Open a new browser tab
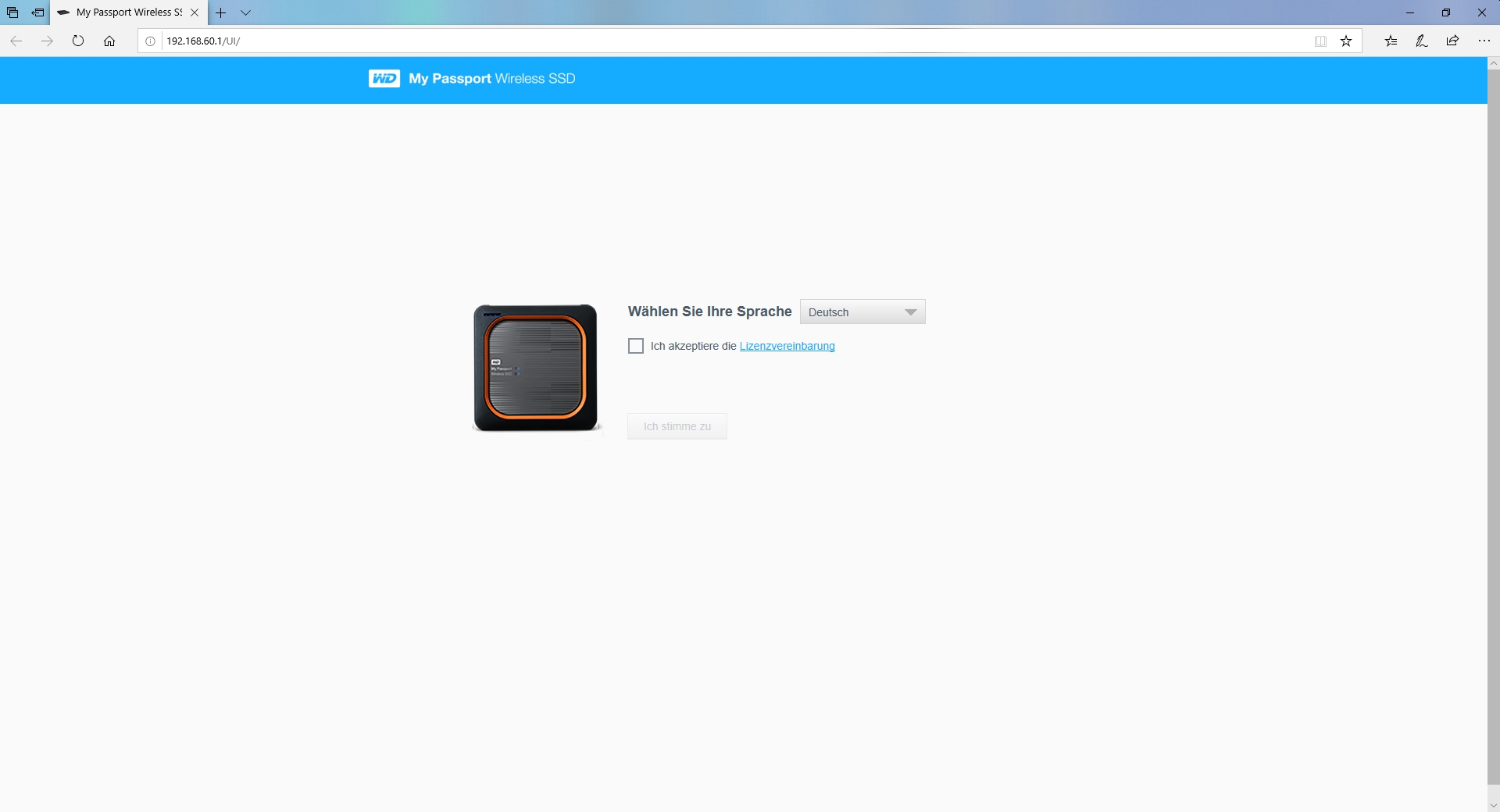Image resolution: width=1500 pixels, height=812 pixels. click(x=221, y=12)
